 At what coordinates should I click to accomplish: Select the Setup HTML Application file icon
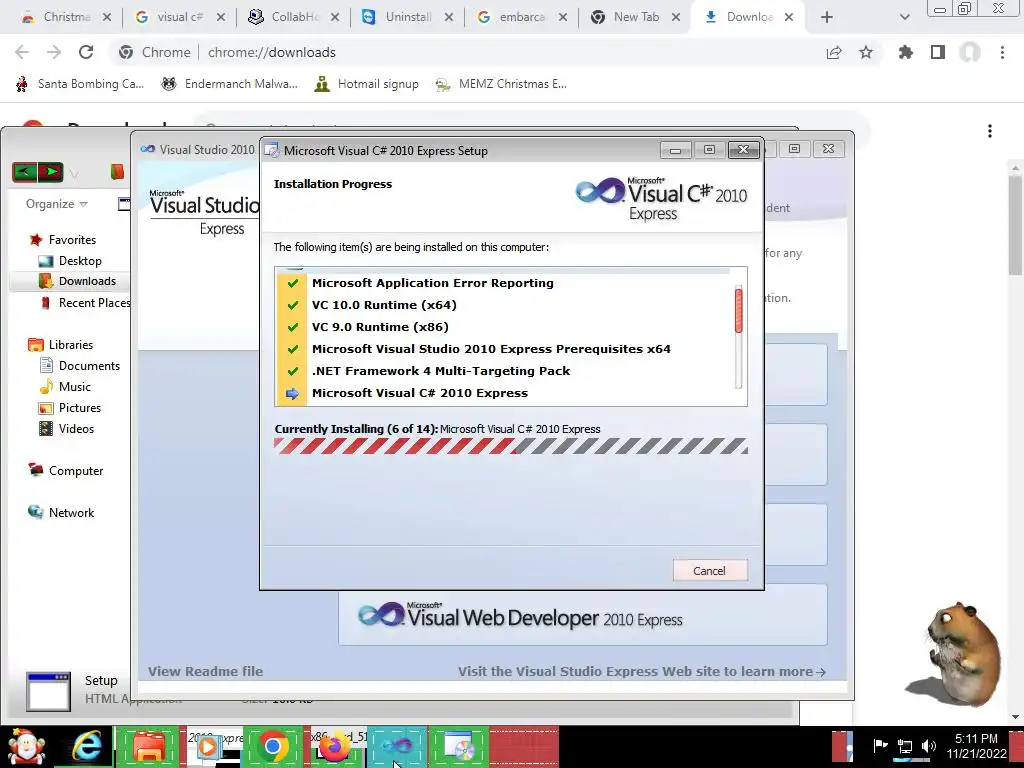[48, 692]
